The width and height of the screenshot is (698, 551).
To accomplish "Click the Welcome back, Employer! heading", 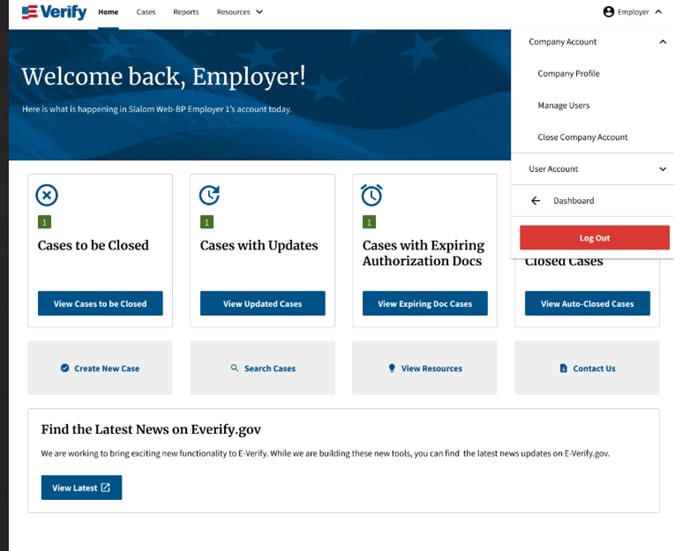I will [x=164, y=77].
